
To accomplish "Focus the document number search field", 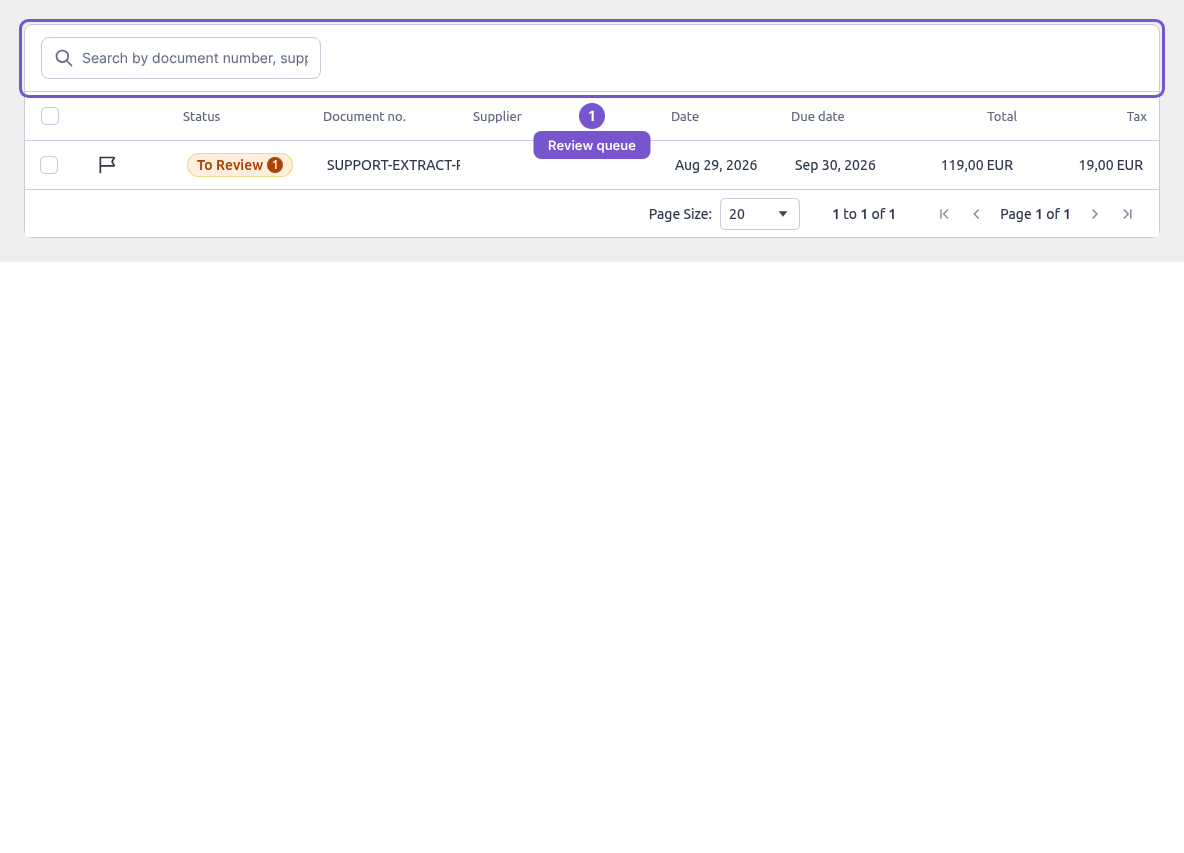I will click(x=181, y=58).
